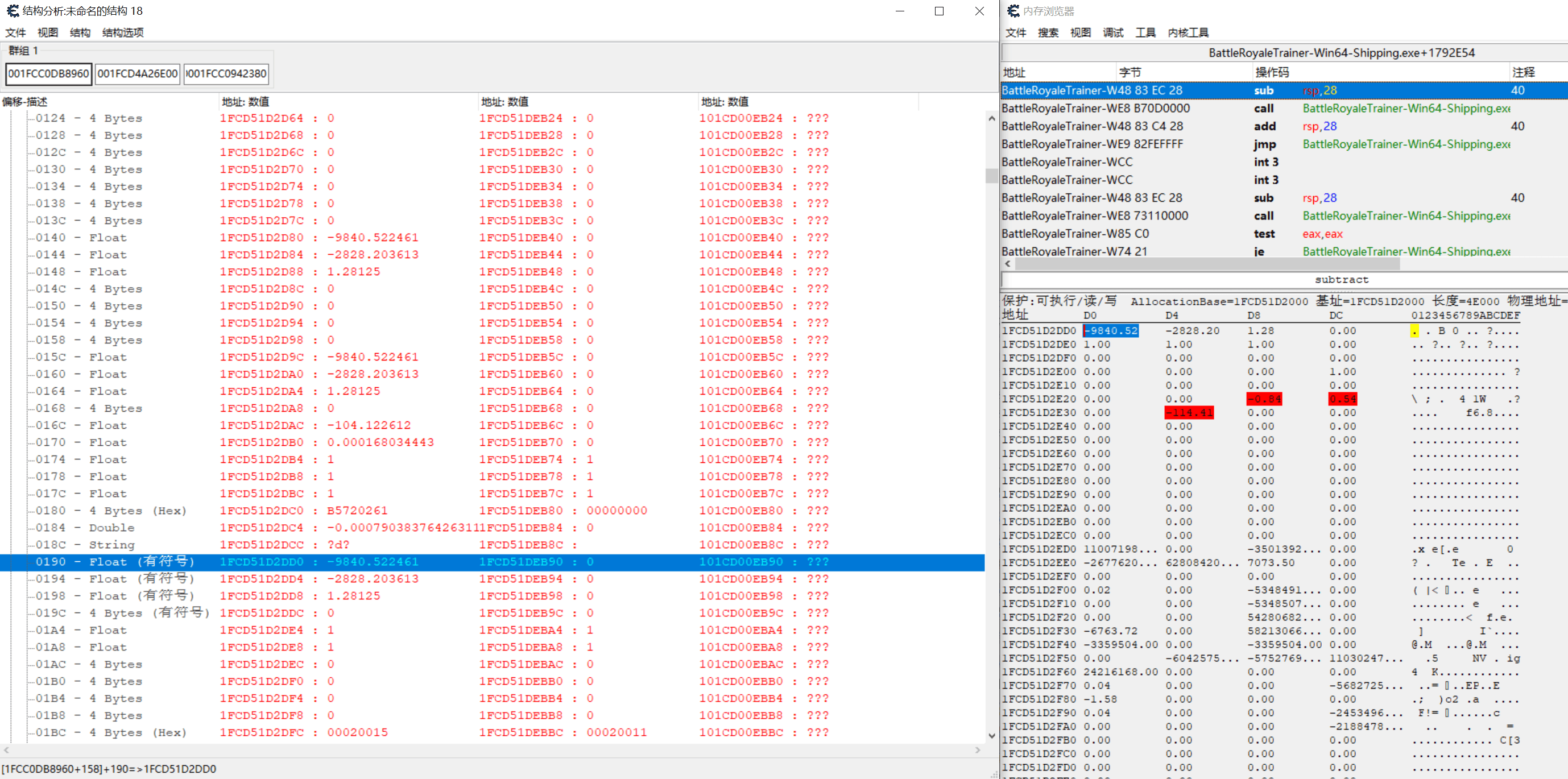Image resolution: width=1568 pixels, height=779 pixels.
Task: Select jmp instruction row E9 82FEFFFF
Action: point(1284,144)
